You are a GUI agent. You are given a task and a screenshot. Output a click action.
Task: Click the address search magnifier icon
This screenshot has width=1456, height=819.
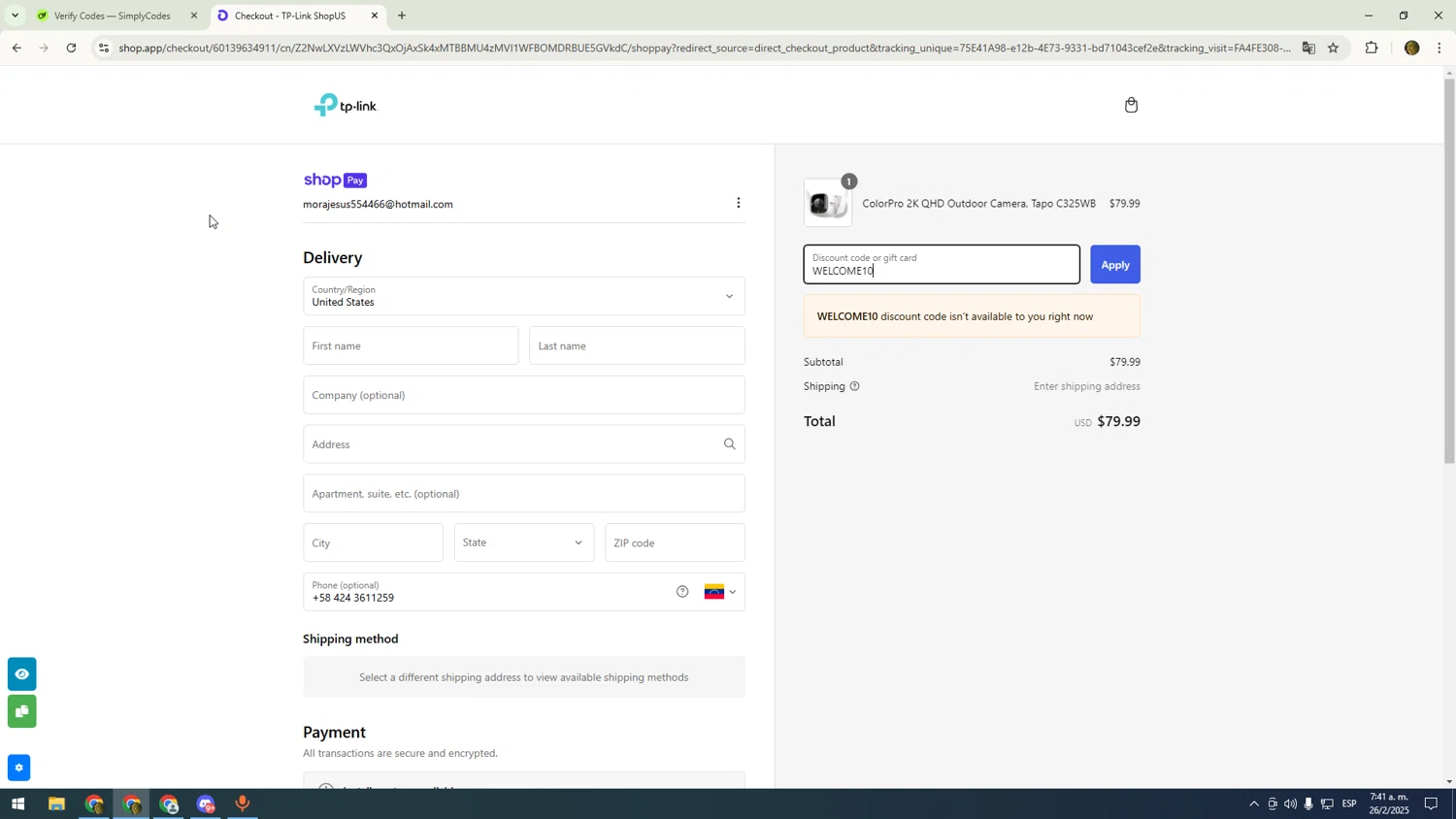[x=729, y=444]
